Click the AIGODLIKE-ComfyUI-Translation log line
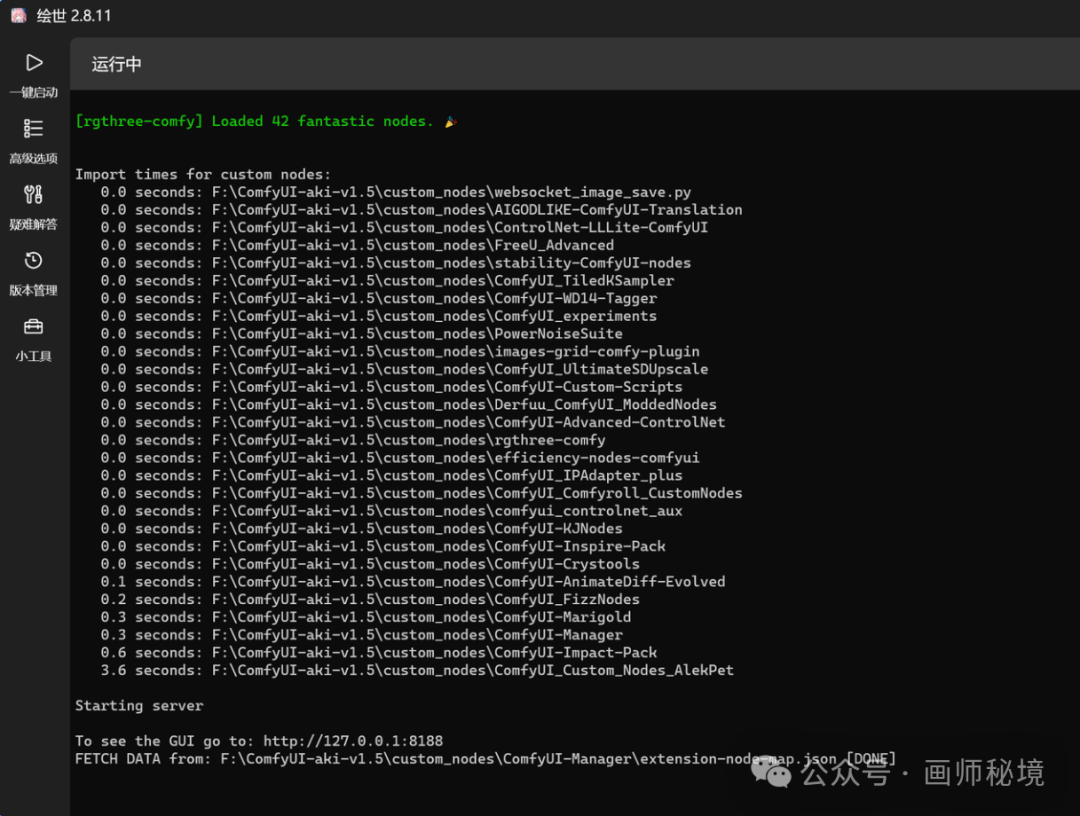This screenshot has width=1080, height=816. pyautogui.click(x=422, y=210)
